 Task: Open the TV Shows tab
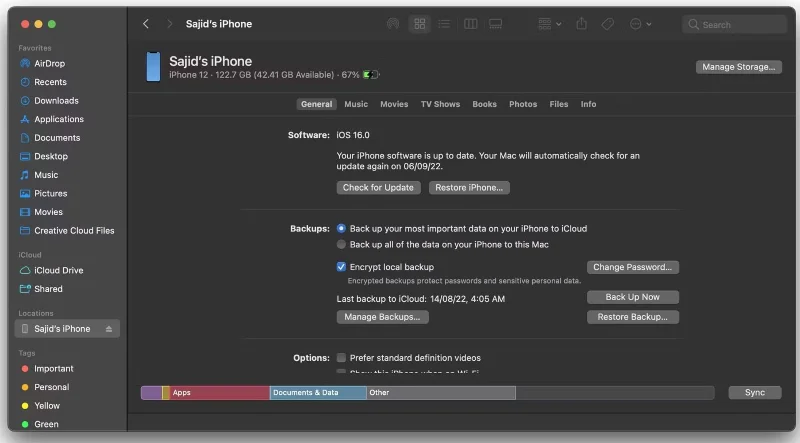pyautogui.click(x=440, y=104)
